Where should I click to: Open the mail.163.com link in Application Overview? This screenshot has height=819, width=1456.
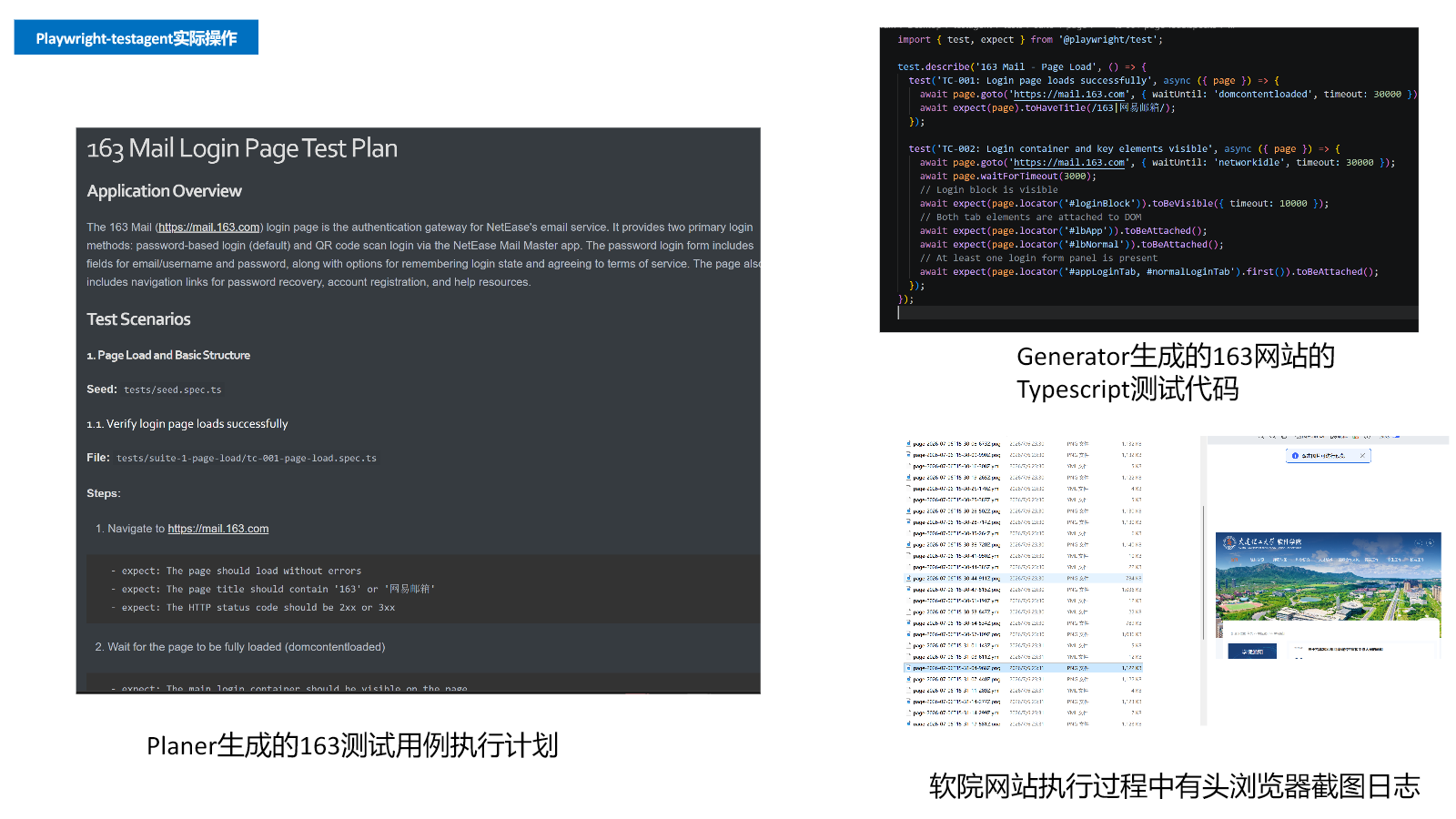[209, 227]
